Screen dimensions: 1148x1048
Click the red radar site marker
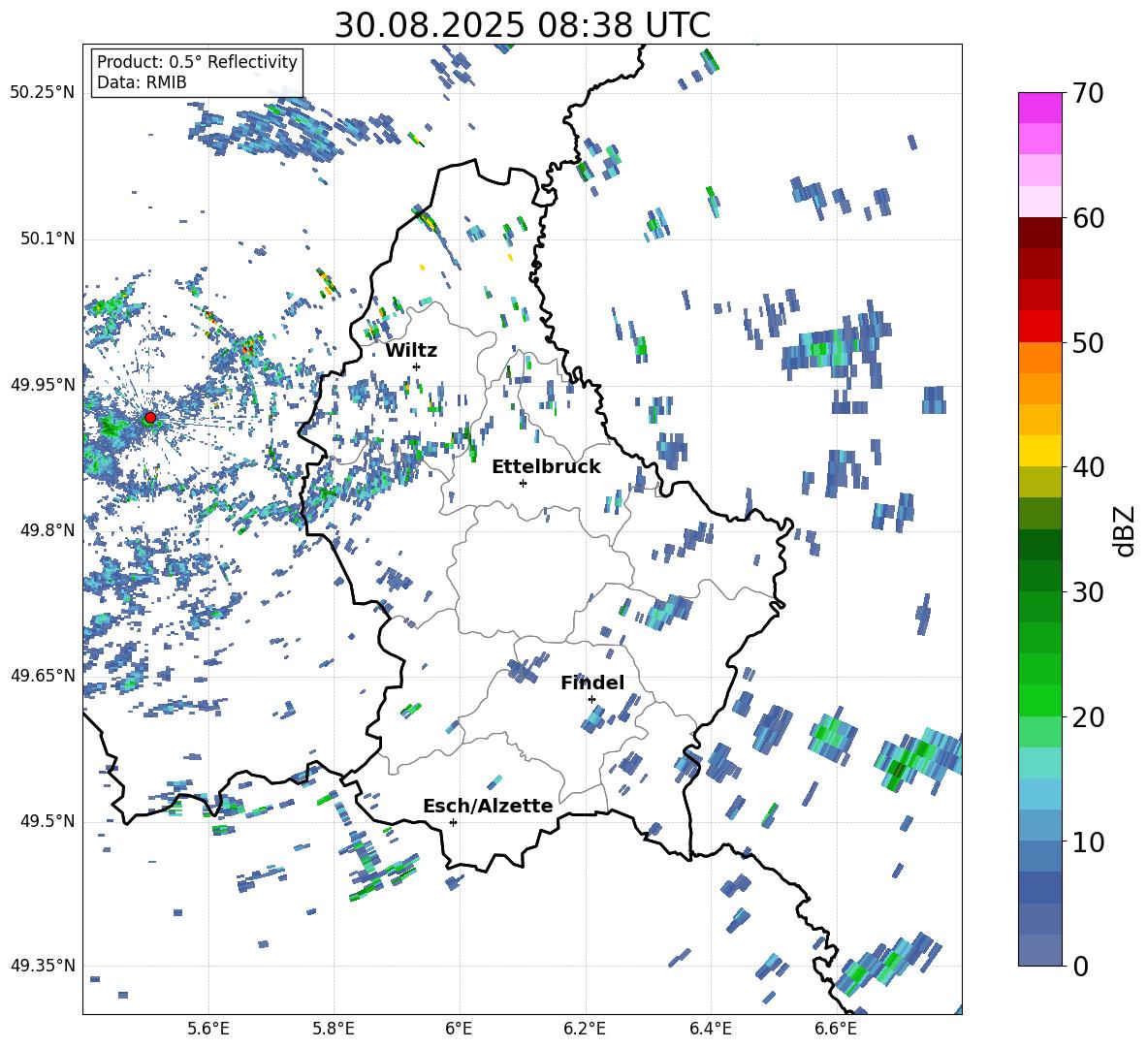150,418
